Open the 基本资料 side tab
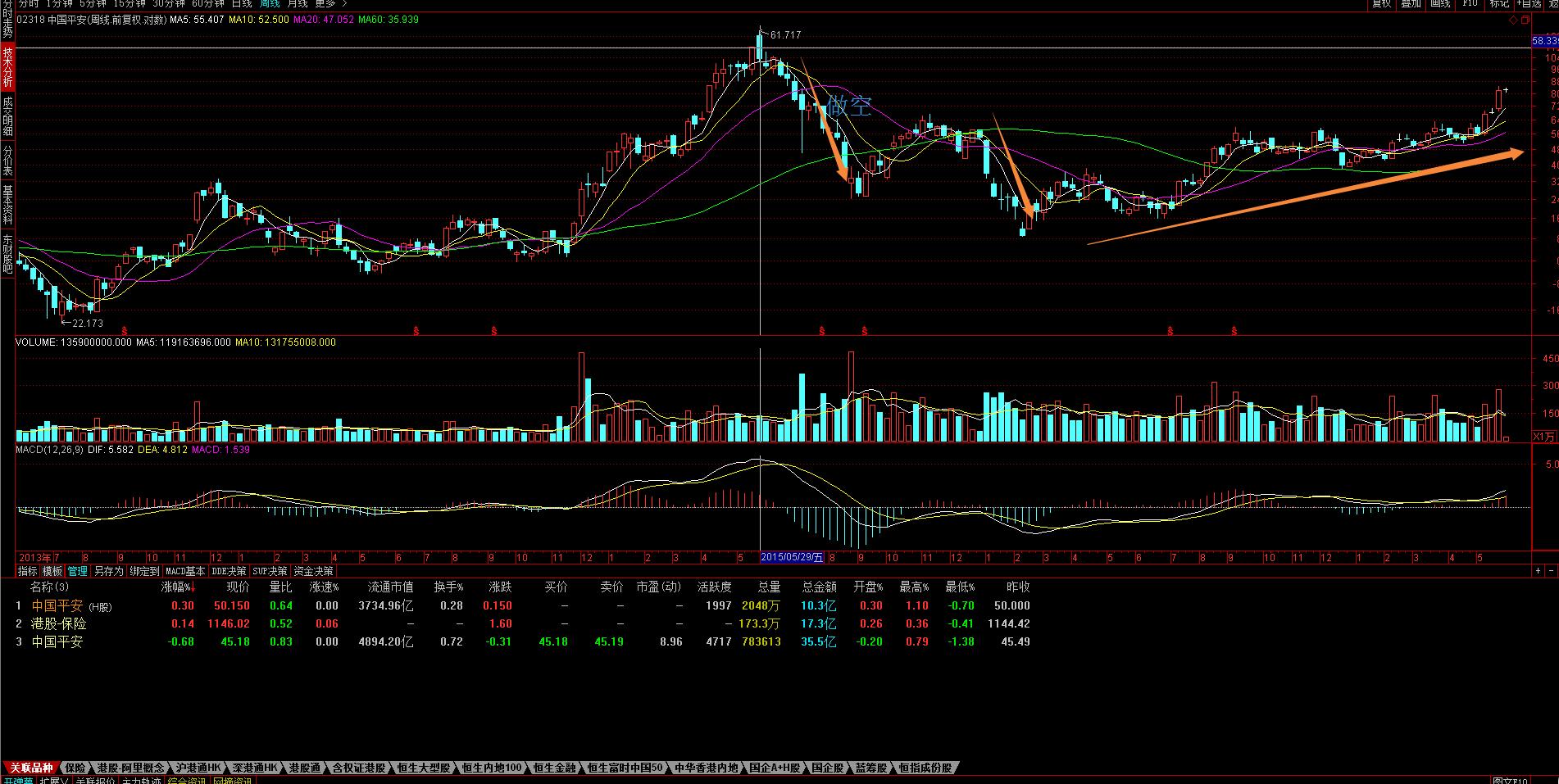Screen dimensions: 1559x784 pos(7,205)
